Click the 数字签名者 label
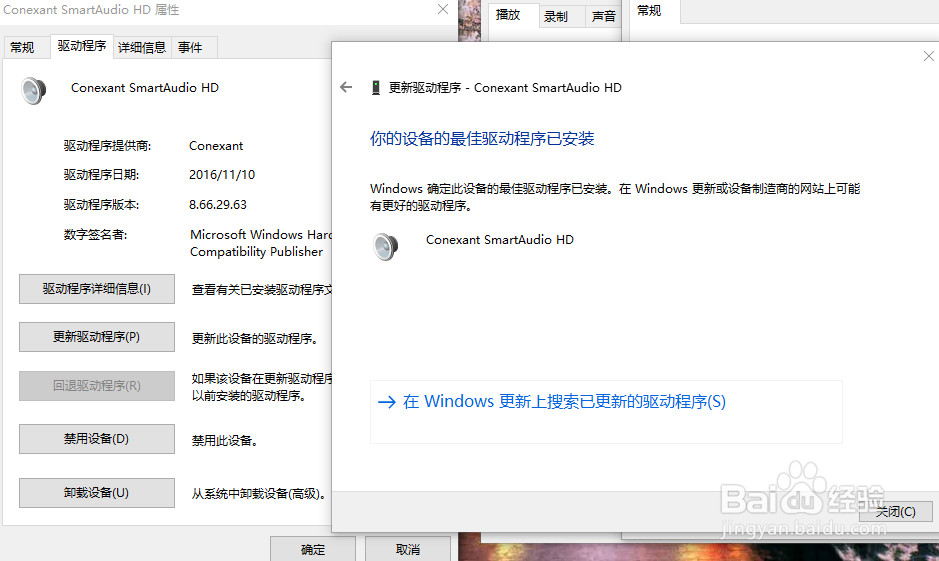The image size is (939, 561). click(x=96, y=235)
